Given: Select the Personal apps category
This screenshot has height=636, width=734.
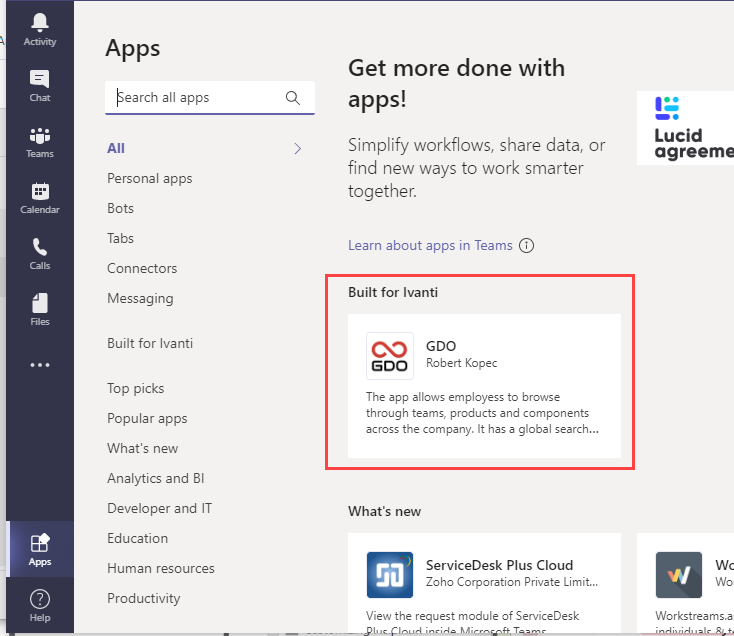Looking at the screenshot, I should pyautogui.click(x=150, y=178).
